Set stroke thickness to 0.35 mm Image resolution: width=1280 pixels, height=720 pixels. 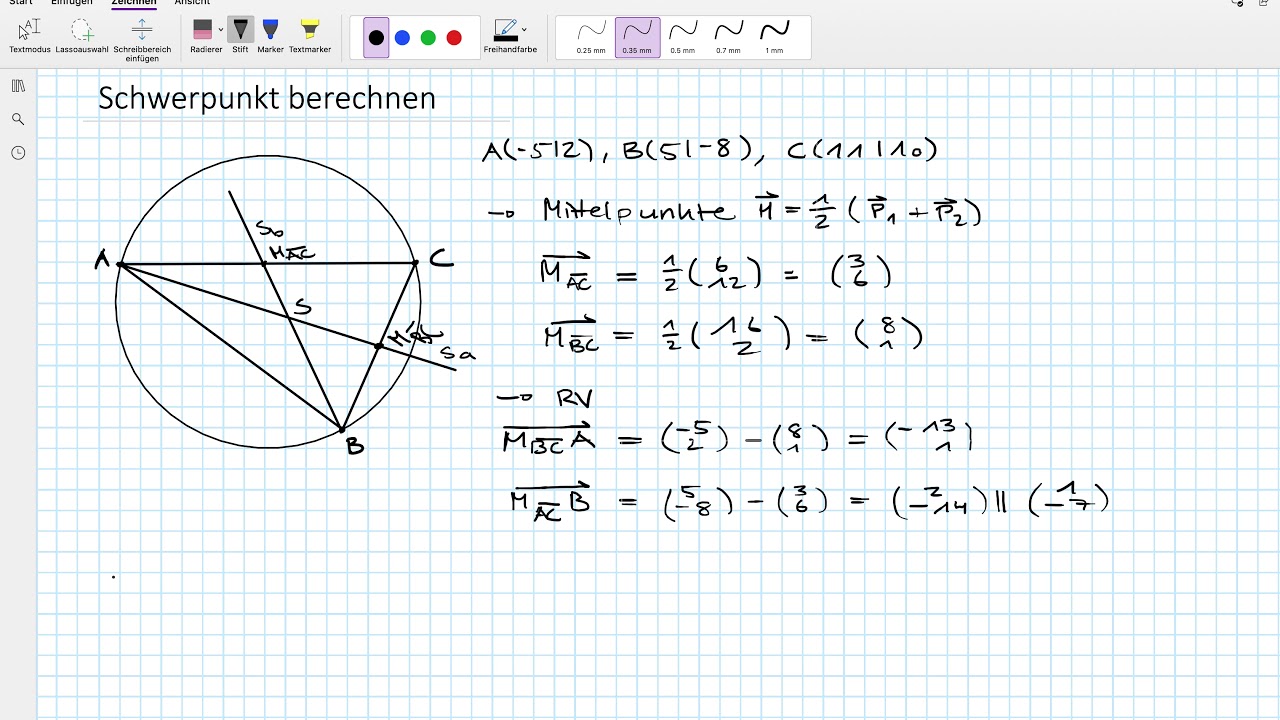point(637,38)
